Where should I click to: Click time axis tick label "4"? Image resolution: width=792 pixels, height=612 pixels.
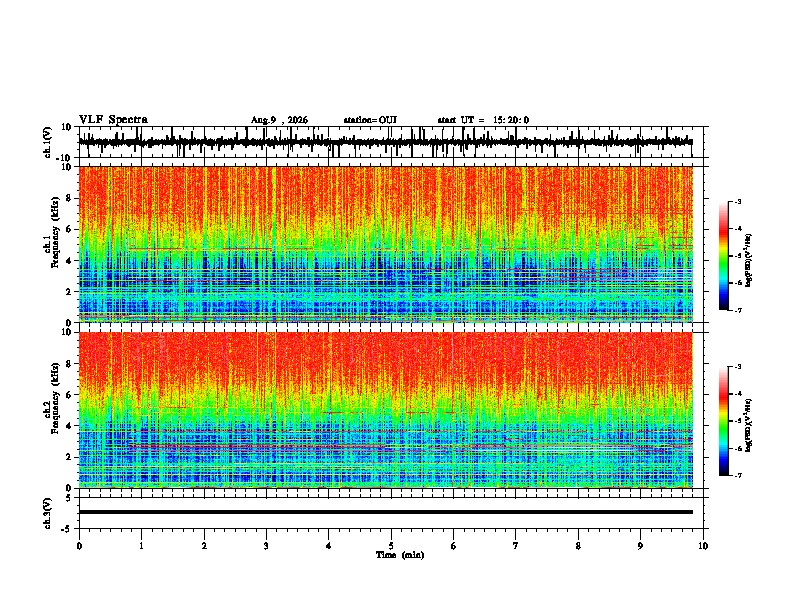tap(329, 546)
